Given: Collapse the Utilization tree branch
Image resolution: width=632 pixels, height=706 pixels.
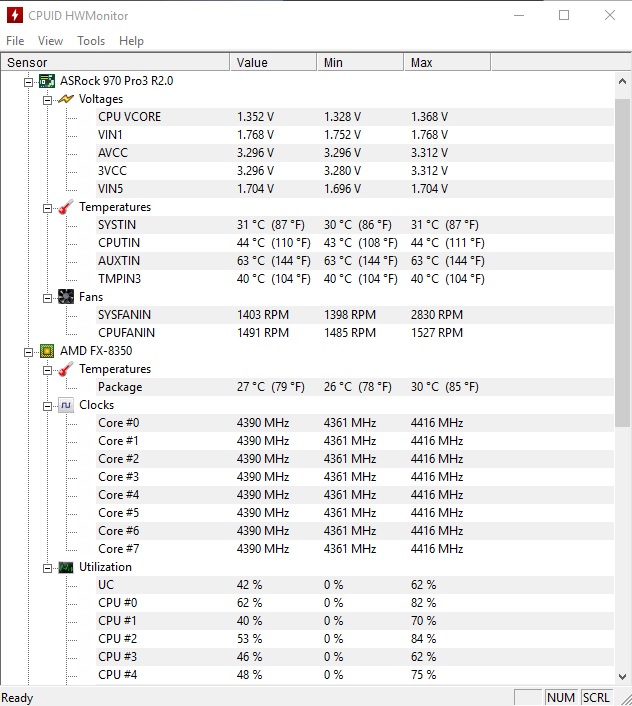Looking at the screenshot, I should click(47, 568).
